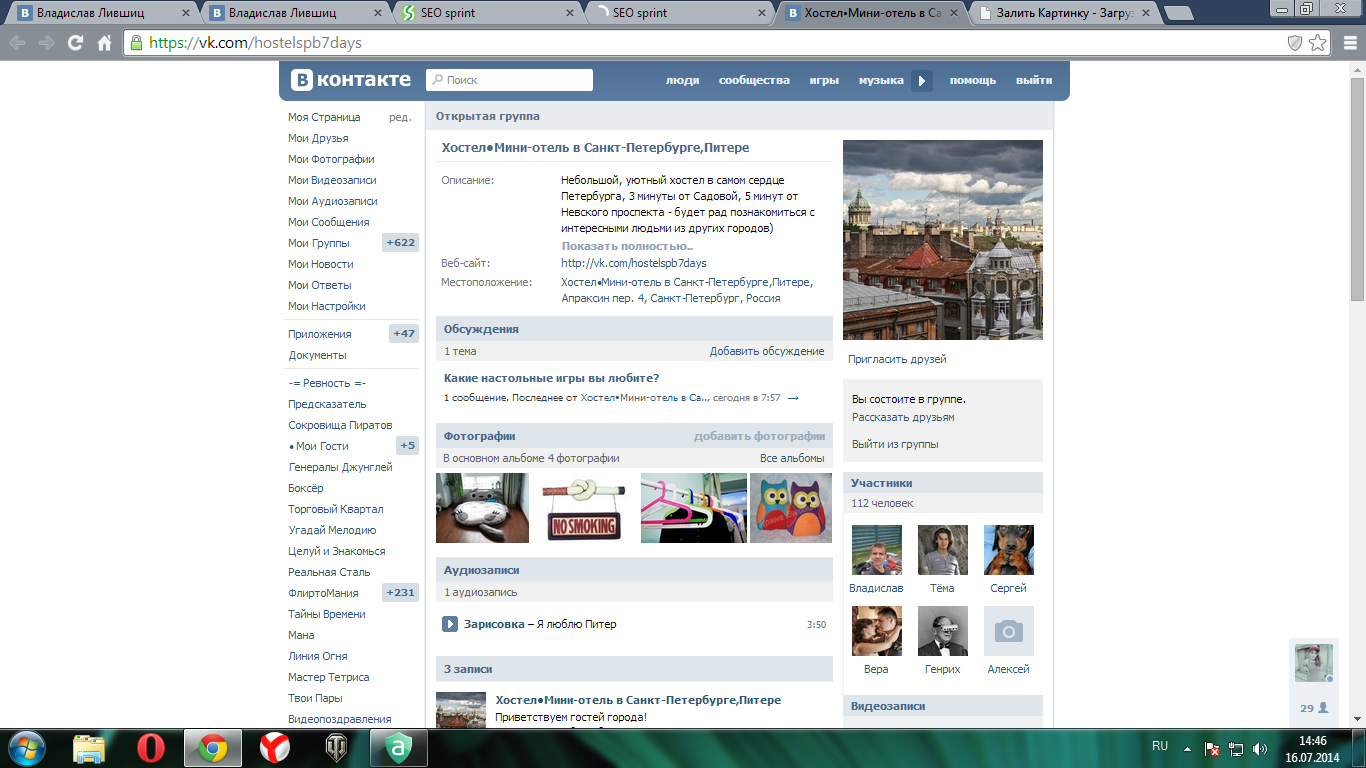
Task: Click the +47 applications counter
Action: pyautogui.click(x=404, y=334)
